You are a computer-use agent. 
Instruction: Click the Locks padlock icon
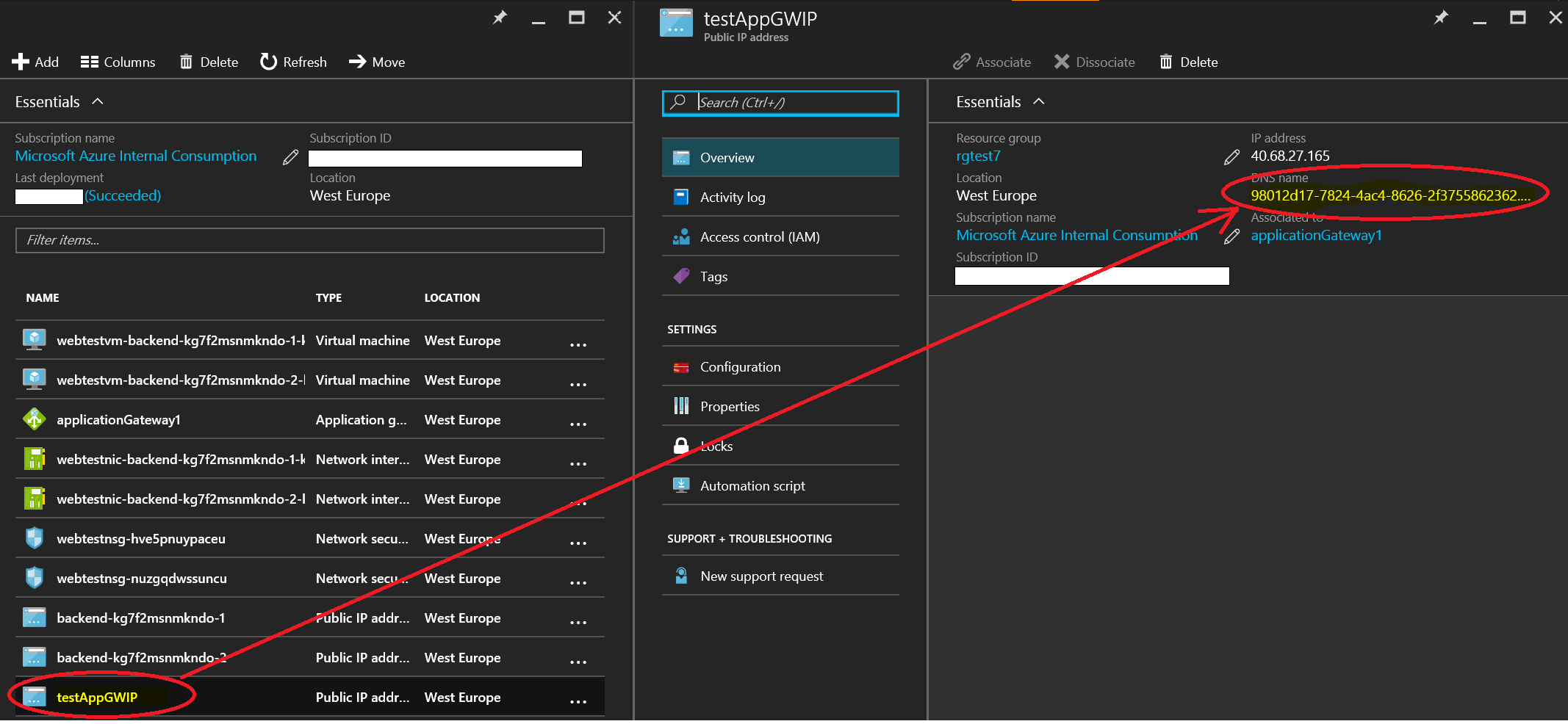[681, 446]
